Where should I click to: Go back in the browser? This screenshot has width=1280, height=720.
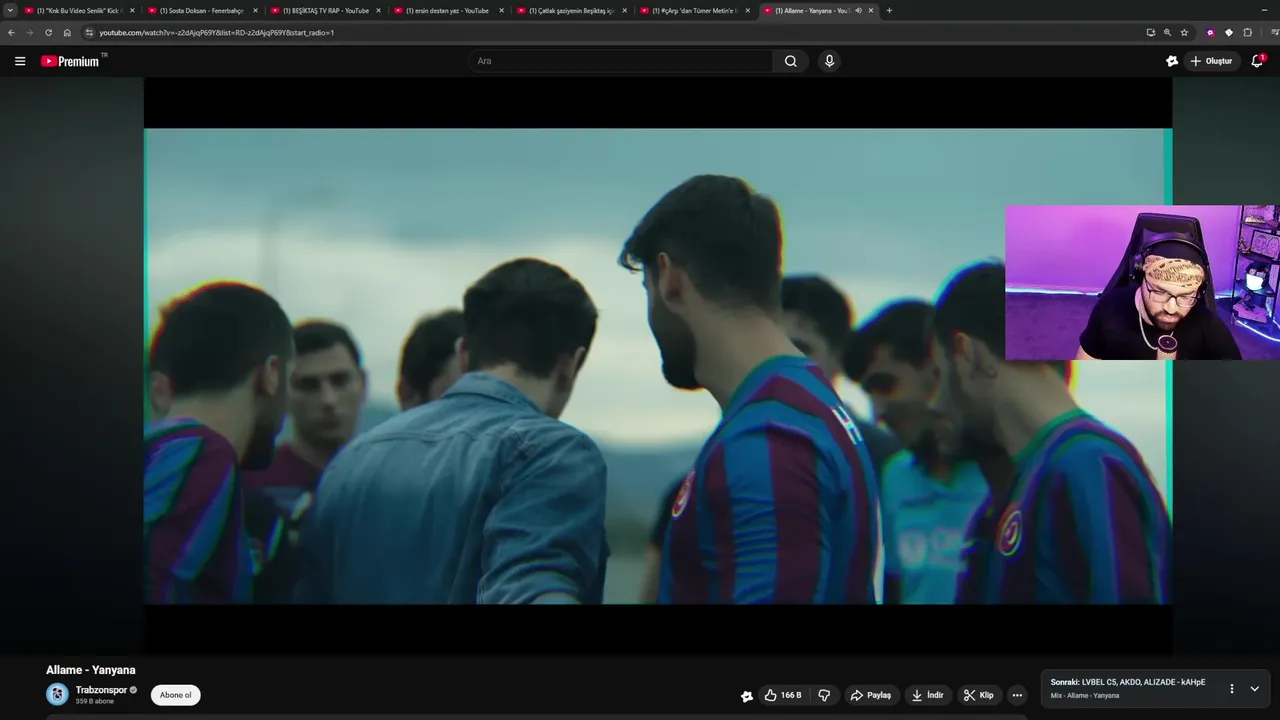(x=11, y=32)
